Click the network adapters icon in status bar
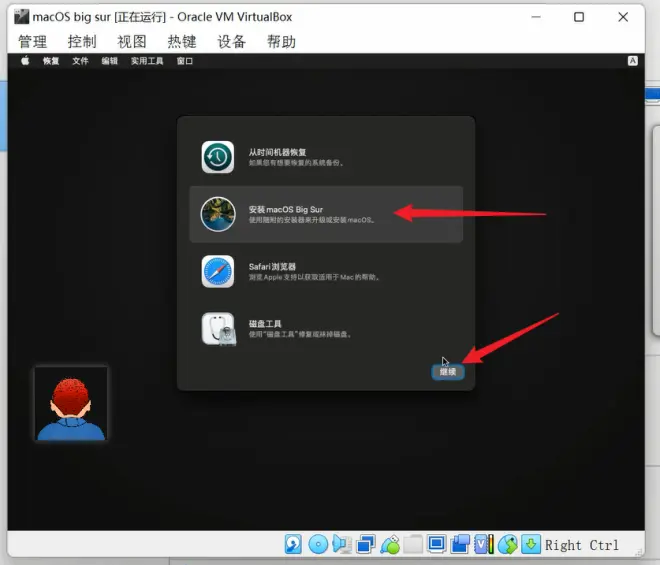The width and height of the screenshot is (660, 565). pyautogui.click(x=366, y=544)
